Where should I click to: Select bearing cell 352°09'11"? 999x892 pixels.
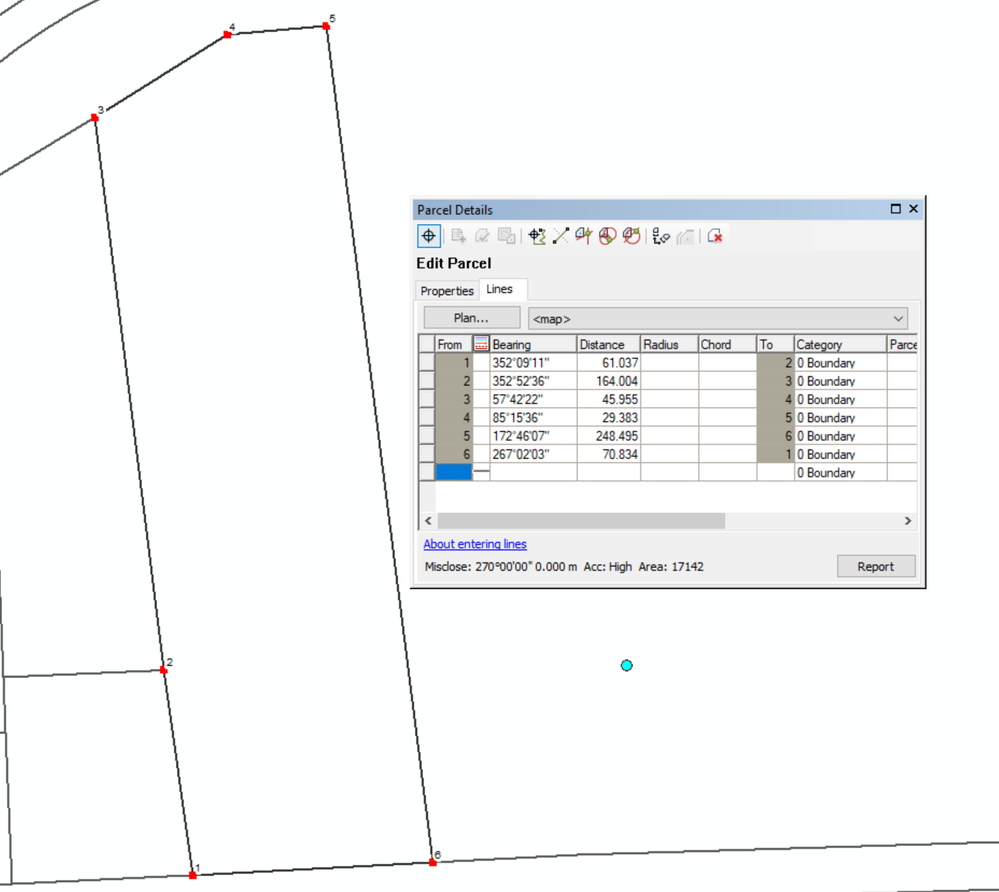click(x=533, y=363)
